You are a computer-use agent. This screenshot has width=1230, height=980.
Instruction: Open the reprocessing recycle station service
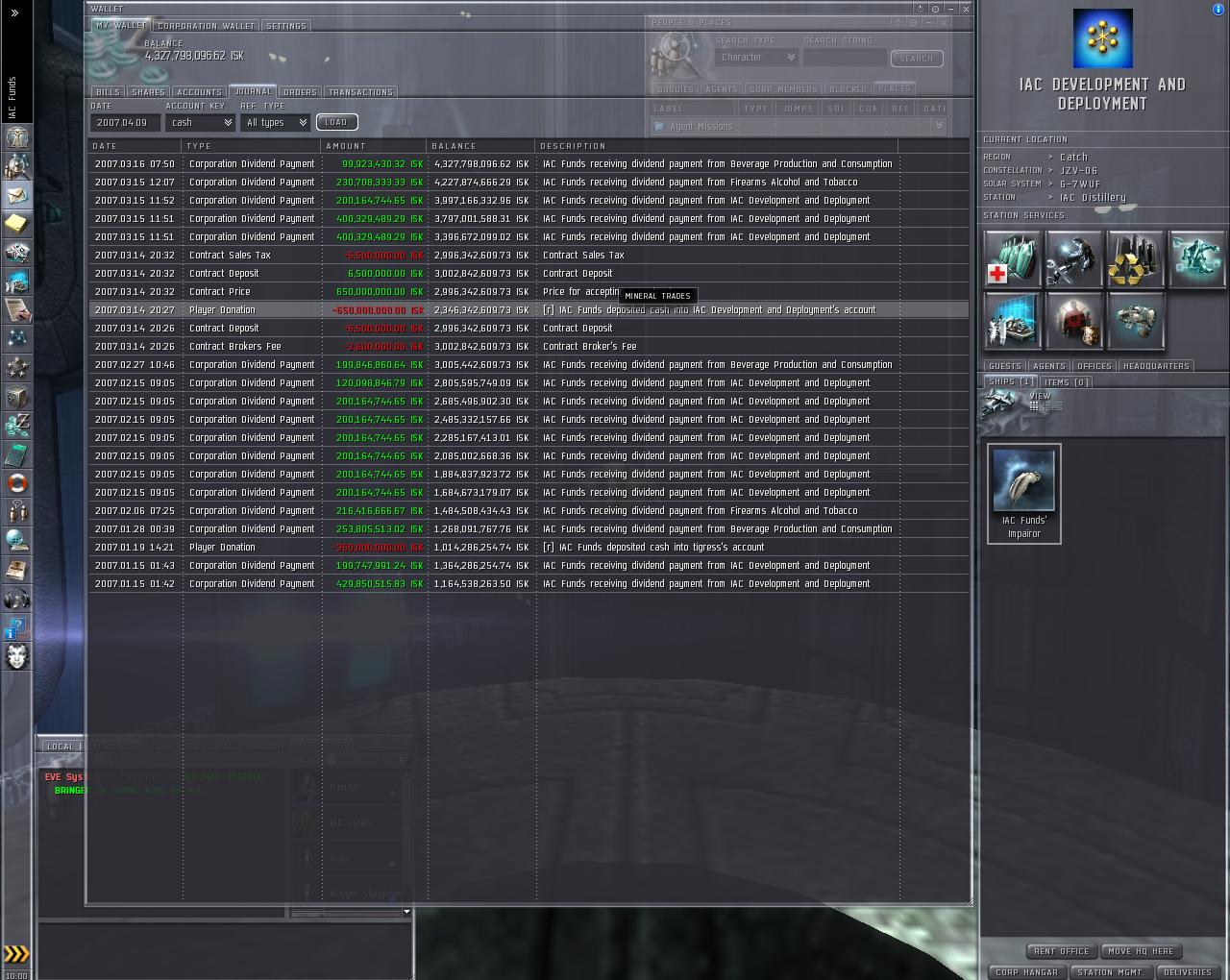click(1136, 258)
